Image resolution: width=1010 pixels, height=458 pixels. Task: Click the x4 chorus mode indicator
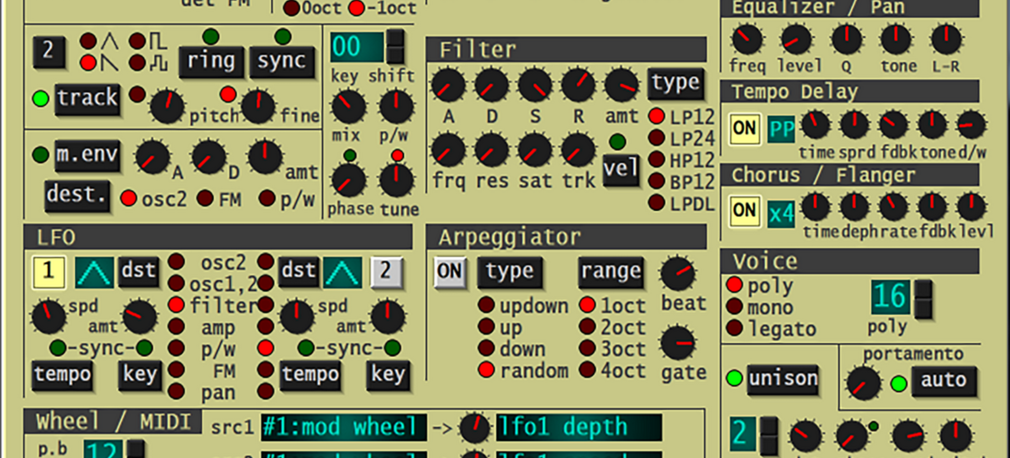tap(781, 214)
